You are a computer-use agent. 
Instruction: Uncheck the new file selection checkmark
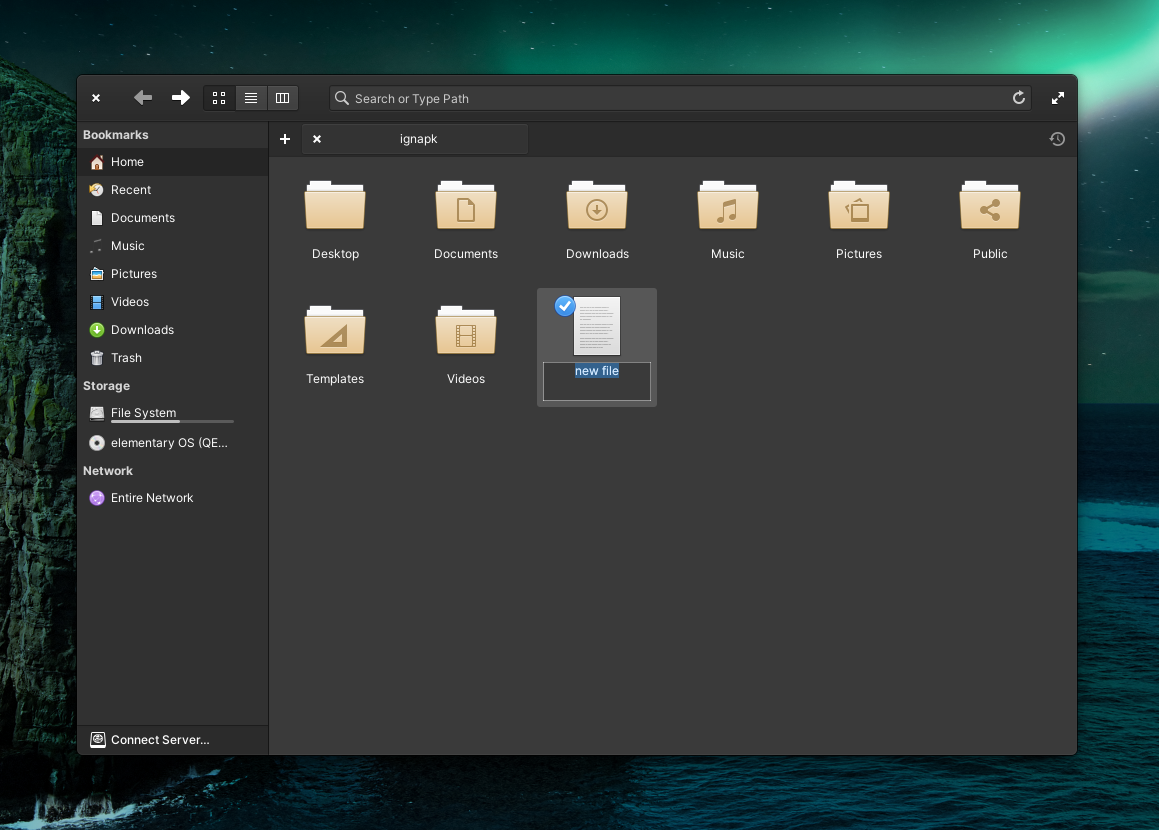(565, 306)
